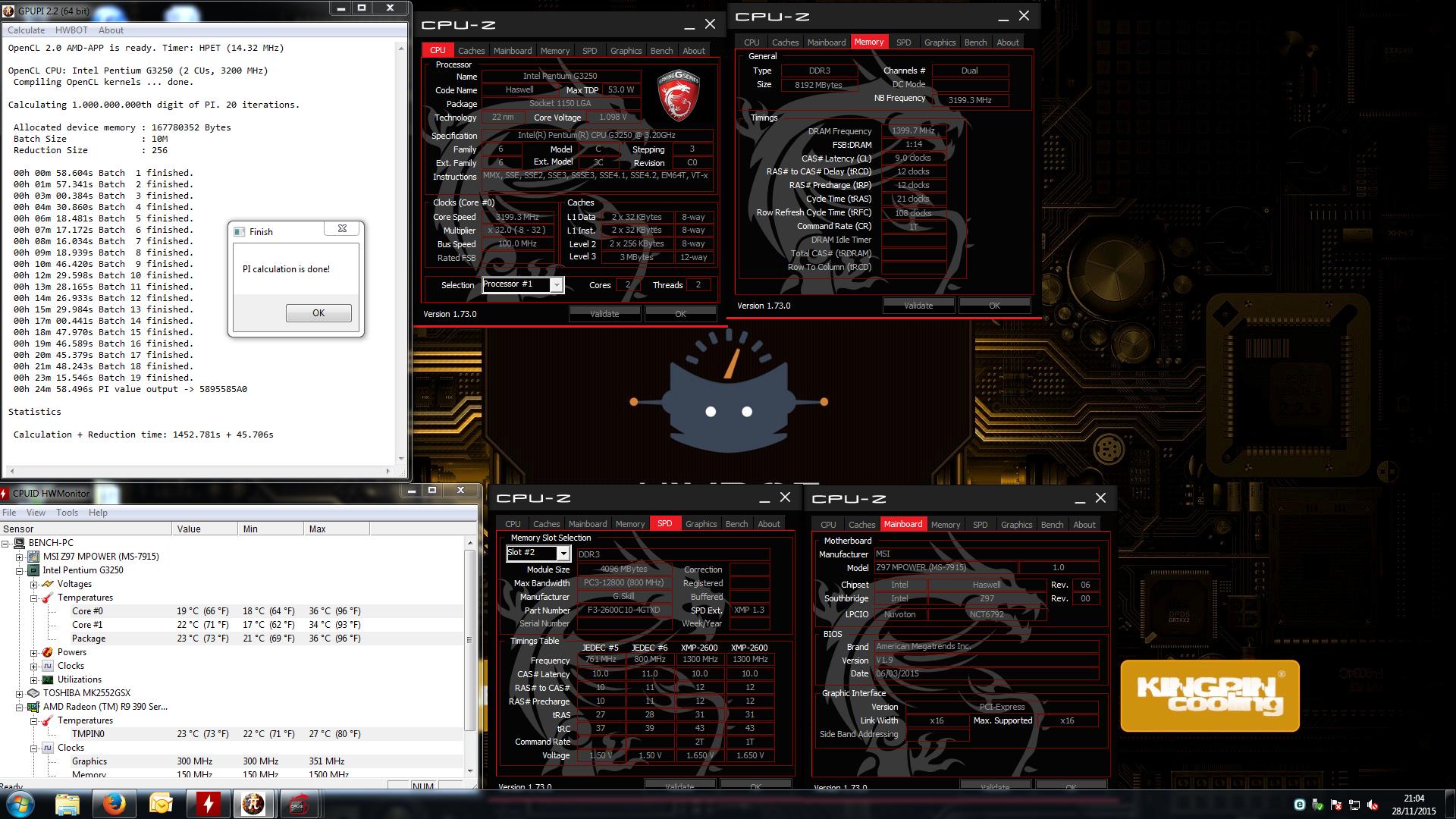
Task: Expand the Powers node
Action: point(33,653)
